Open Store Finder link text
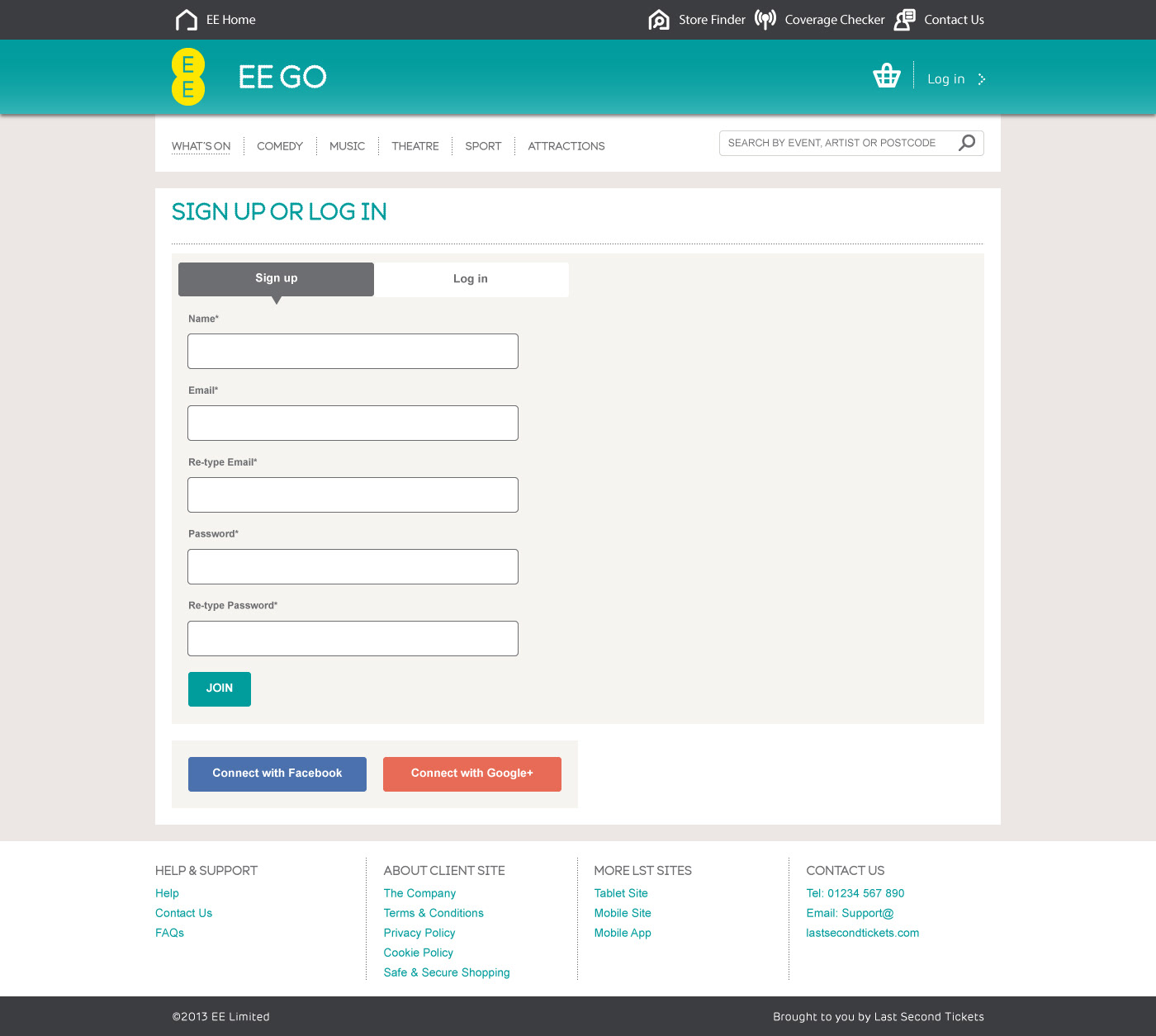The width and height of the screenshot is (1156, 1036). (712, 20)
